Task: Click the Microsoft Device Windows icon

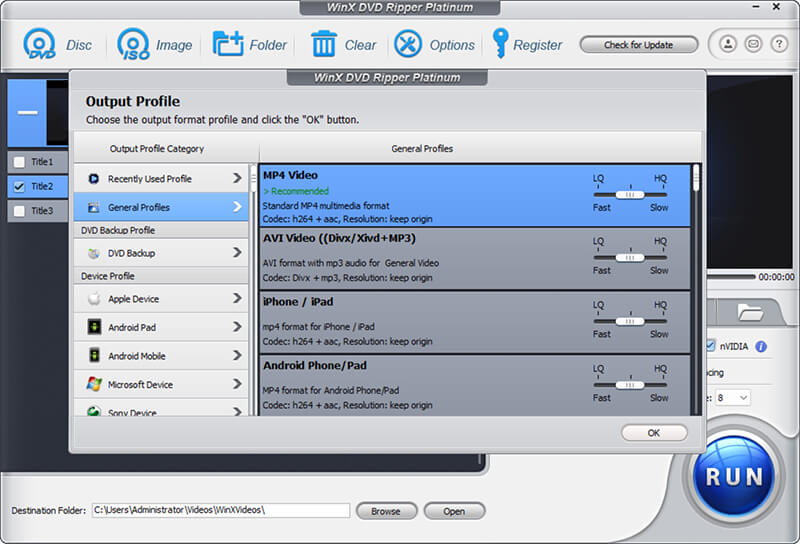Action: tap(94, 384)
